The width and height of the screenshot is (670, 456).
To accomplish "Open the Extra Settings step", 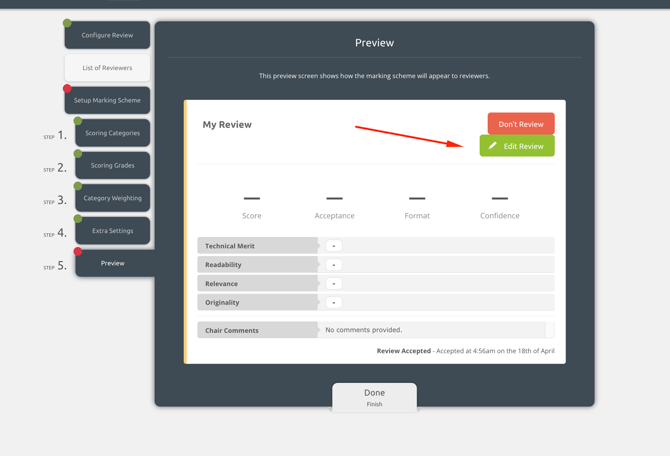I will click(x=113, y=231).
